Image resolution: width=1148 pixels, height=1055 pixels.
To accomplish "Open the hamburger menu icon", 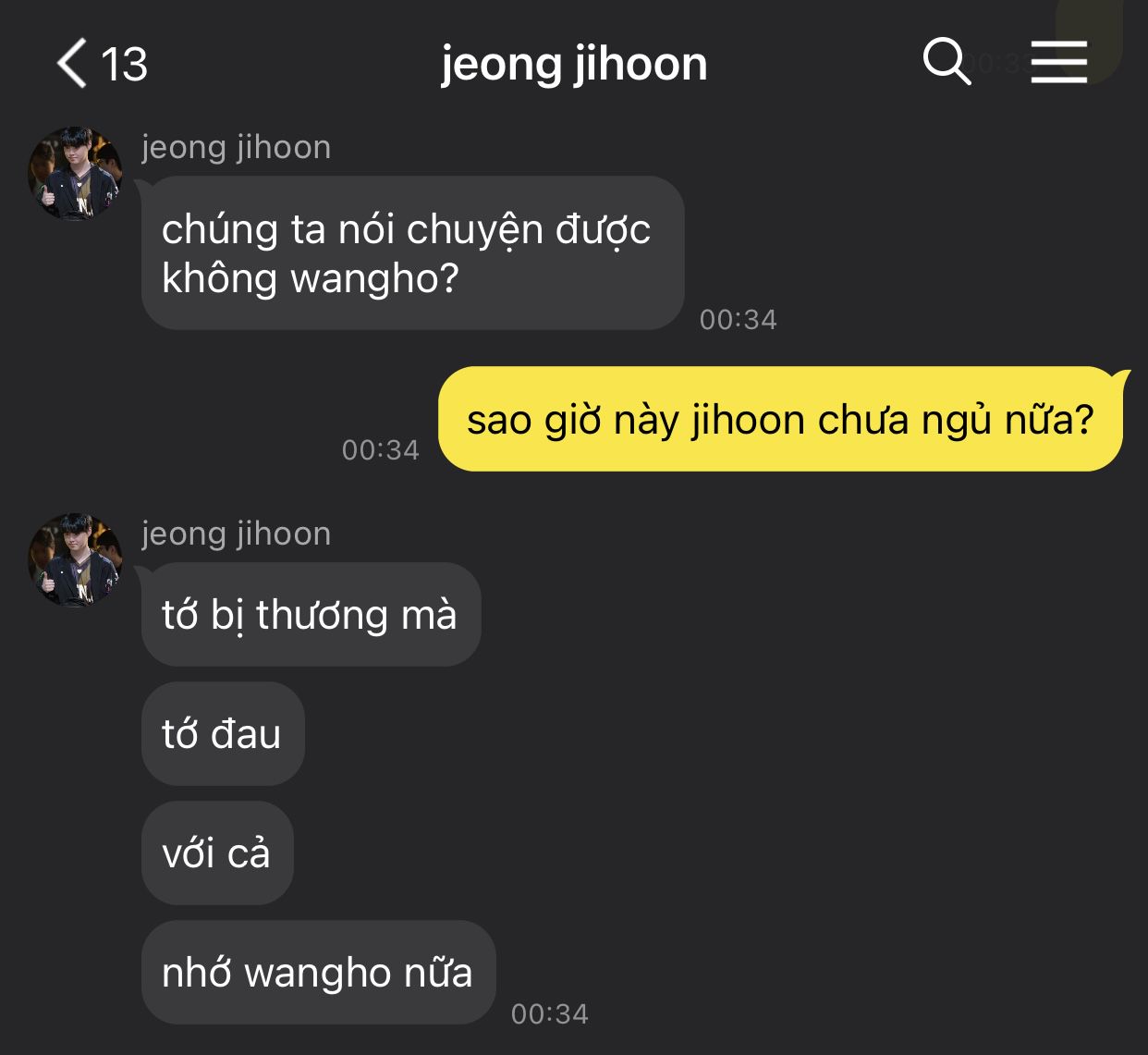I will (1059, 62).
